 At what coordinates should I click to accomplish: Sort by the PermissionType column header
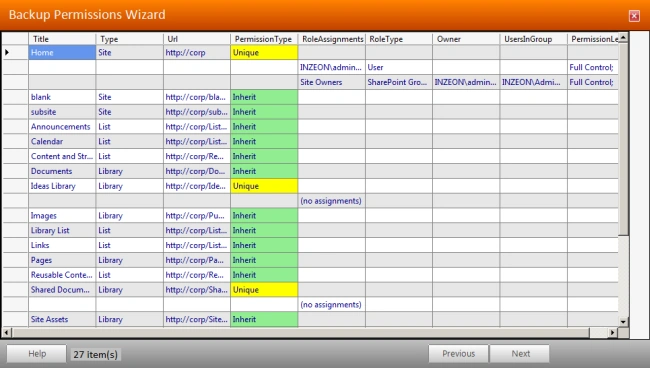coord(264,39)
